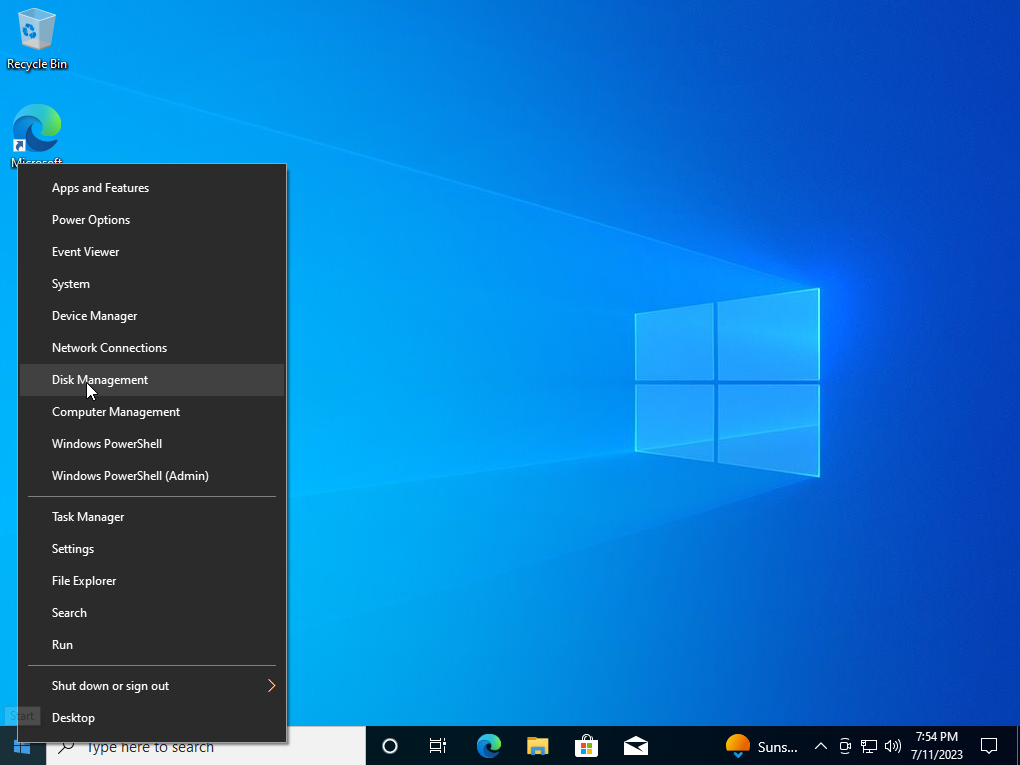
Task: Launch the Mail app from the taskbar
Action: click(x=635, y=745)
